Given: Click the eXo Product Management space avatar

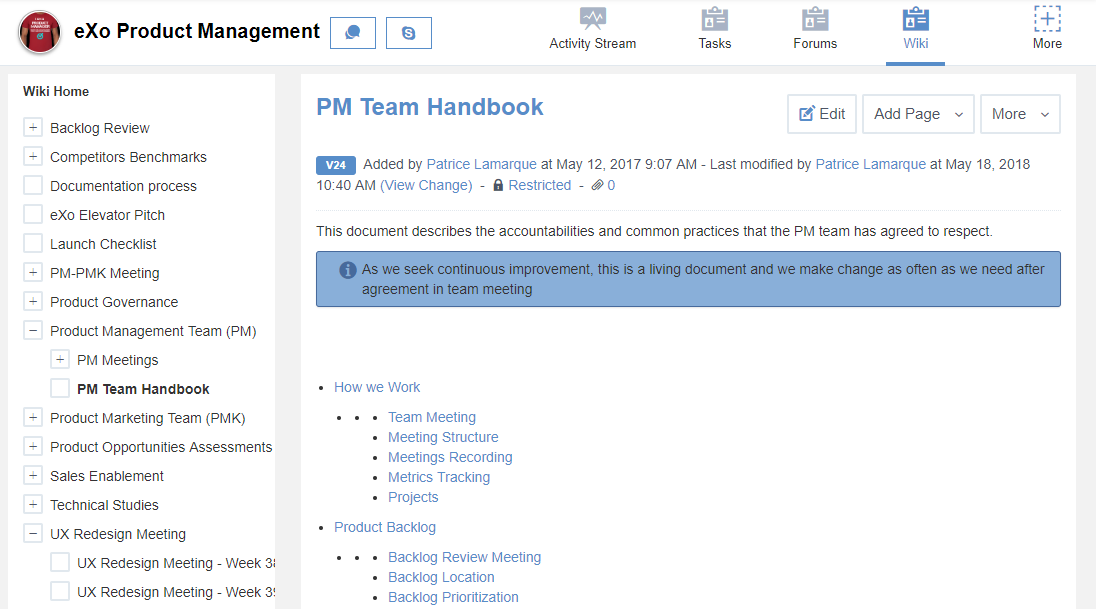Looking at the screenshot, I should click(40, 32).
